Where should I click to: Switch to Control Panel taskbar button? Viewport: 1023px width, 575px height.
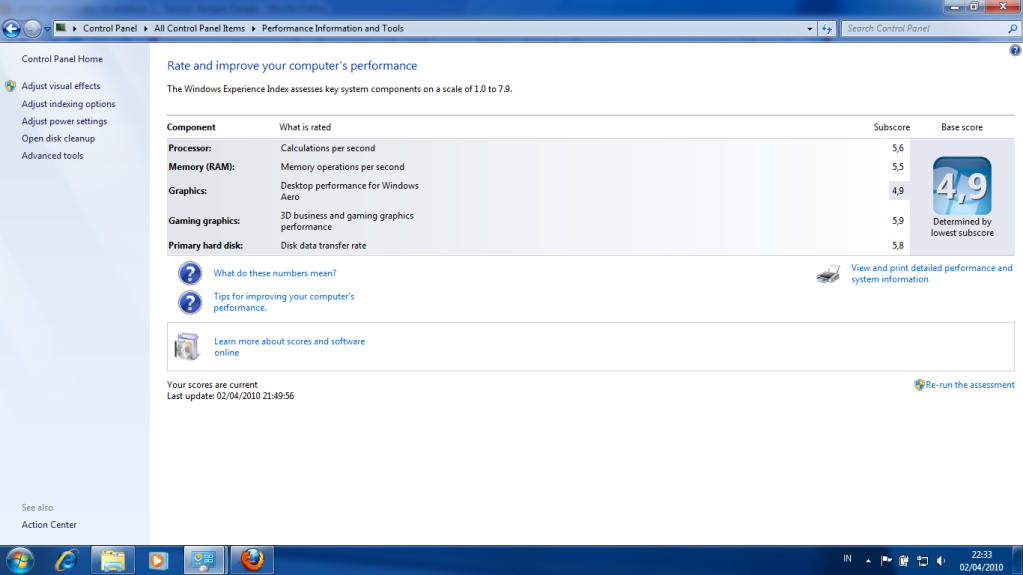tap(204, 560)
